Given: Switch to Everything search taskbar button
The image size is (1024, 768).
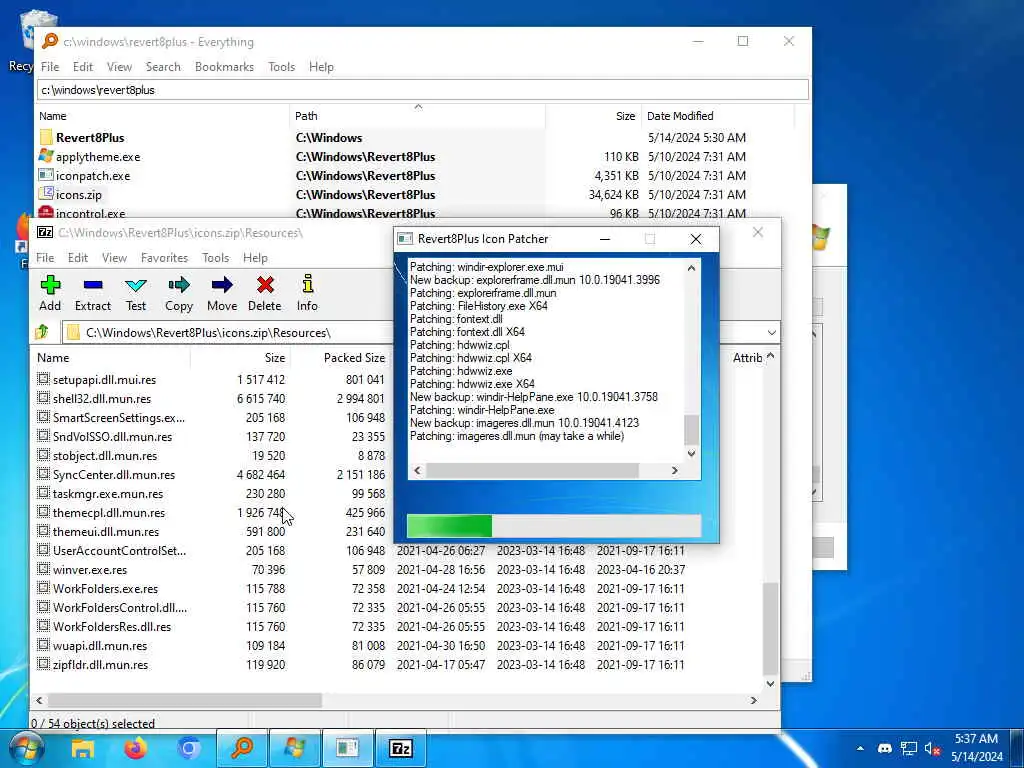Looking at the screenshot, I should pos(242,748).
